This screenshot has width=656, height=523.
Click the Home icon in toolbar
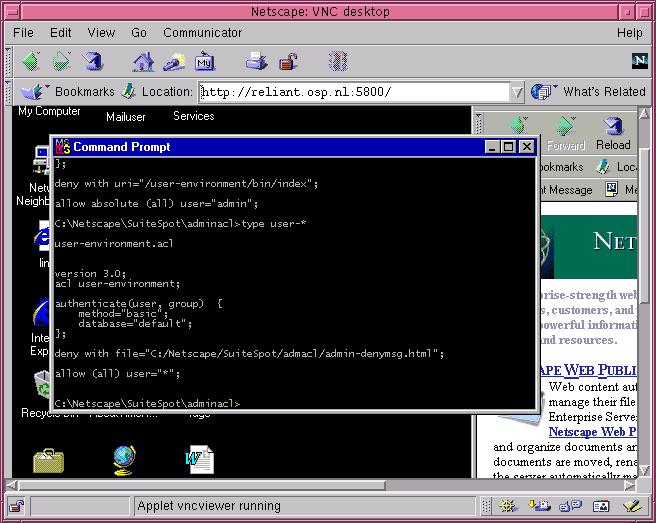coord(144,61)
